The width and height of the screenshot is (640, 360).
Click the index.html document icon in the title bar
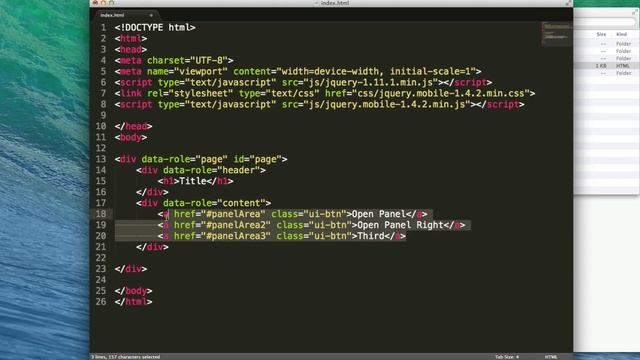(x=316, y=3)
